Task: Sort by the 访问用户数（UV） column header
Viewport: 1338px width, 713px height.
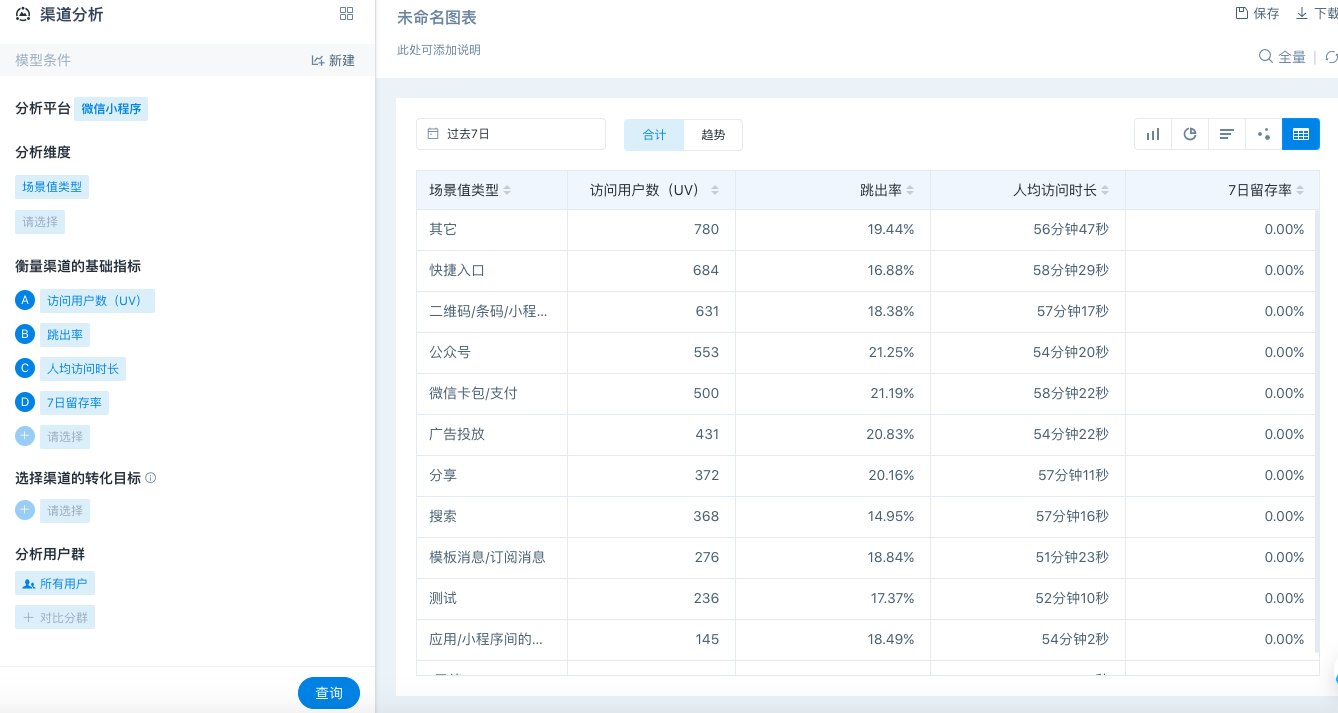Action: point(651,190)
